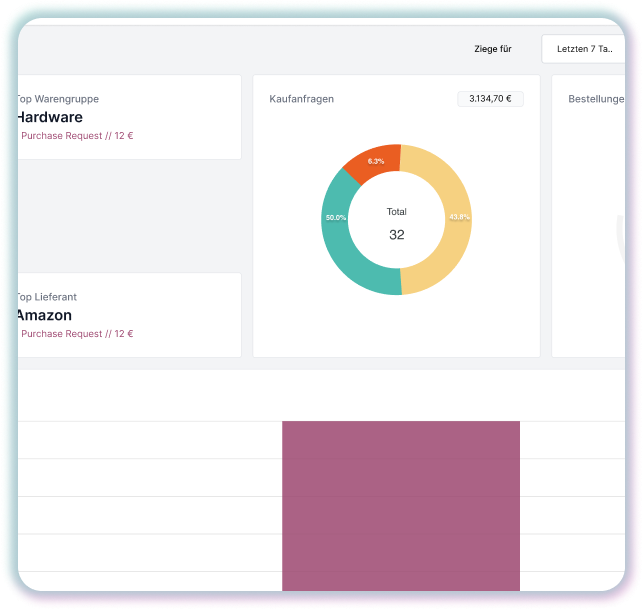Click the number 32 in donut center

(x=396, y=235)
